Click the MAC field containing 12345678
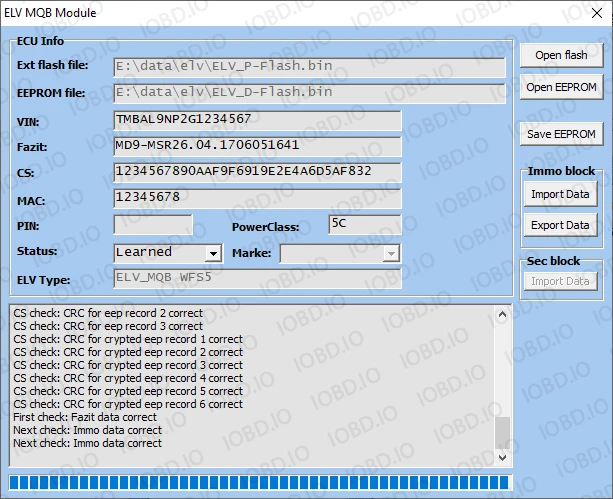The height and width of the screenshot is (499, 613). coord(257,198)
